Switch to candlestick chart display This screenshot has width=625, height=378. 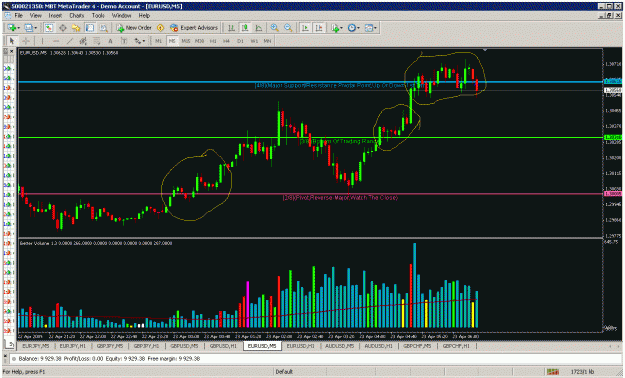pyautogui.click(x=245, y=28)
